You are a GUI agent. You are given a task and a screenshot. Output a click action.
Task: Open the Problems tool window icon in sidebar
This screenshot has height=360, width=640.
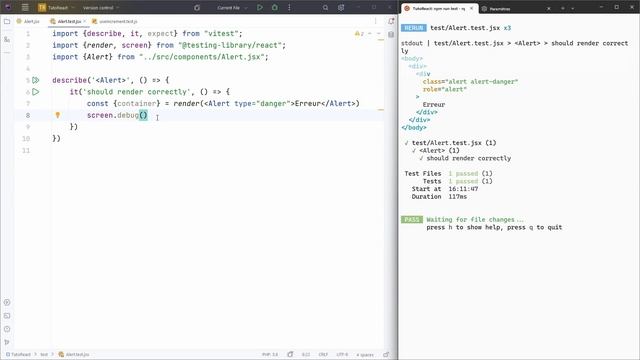click(x=7, y=329)
